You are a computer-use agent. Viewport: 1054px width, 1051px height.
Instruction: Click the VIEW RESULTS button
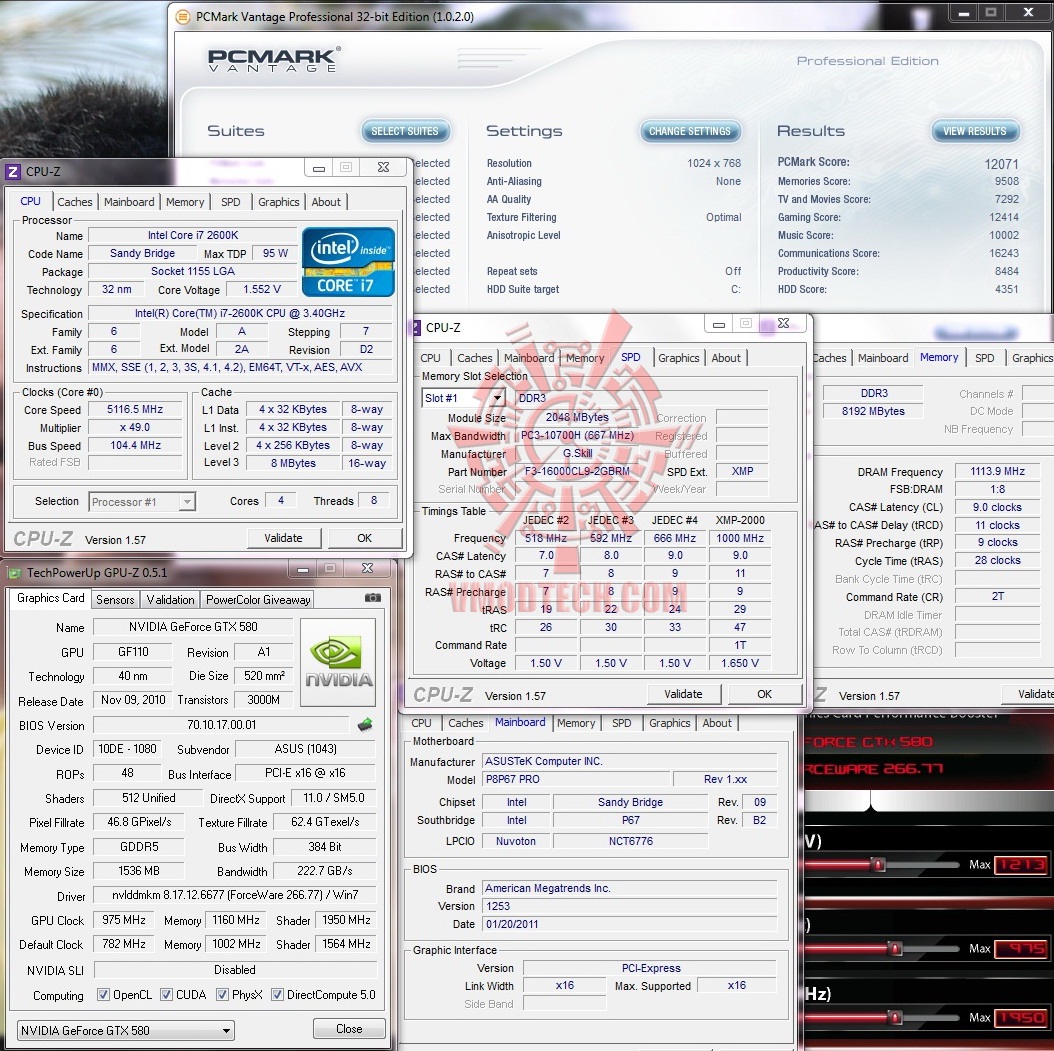click(x=975, y=131)
